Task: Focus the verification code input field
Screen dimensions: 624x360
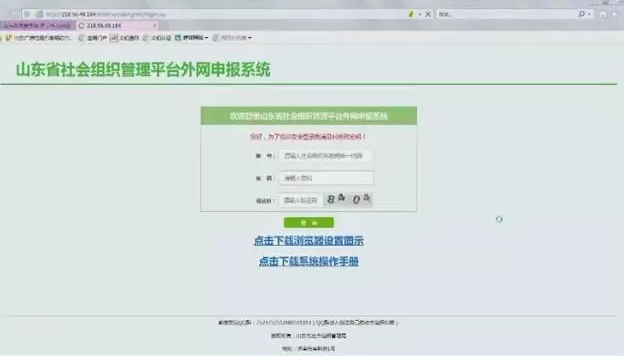Action: click(x=300, y=200)
